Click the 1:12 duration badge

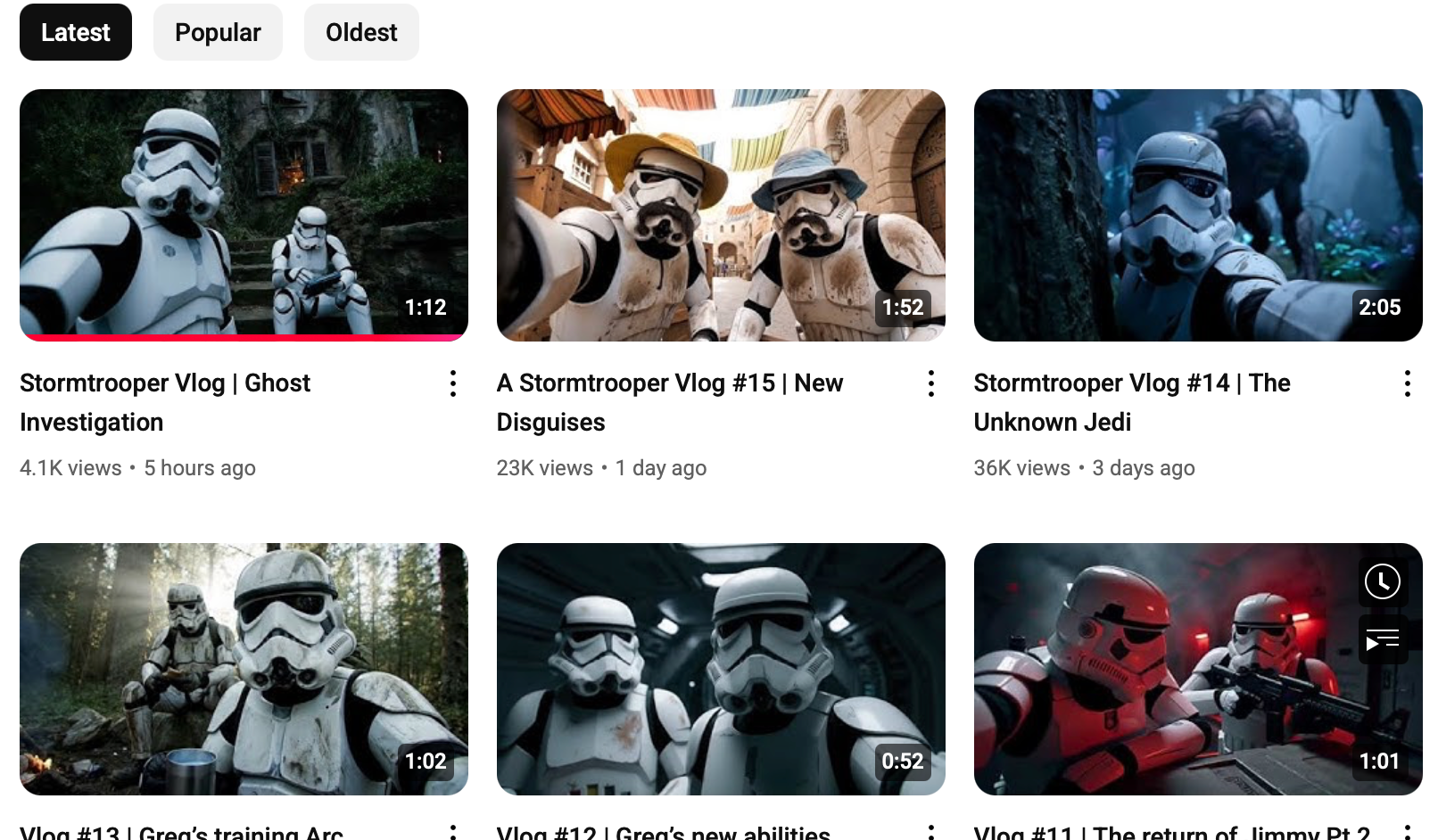(x=426, y=308)
